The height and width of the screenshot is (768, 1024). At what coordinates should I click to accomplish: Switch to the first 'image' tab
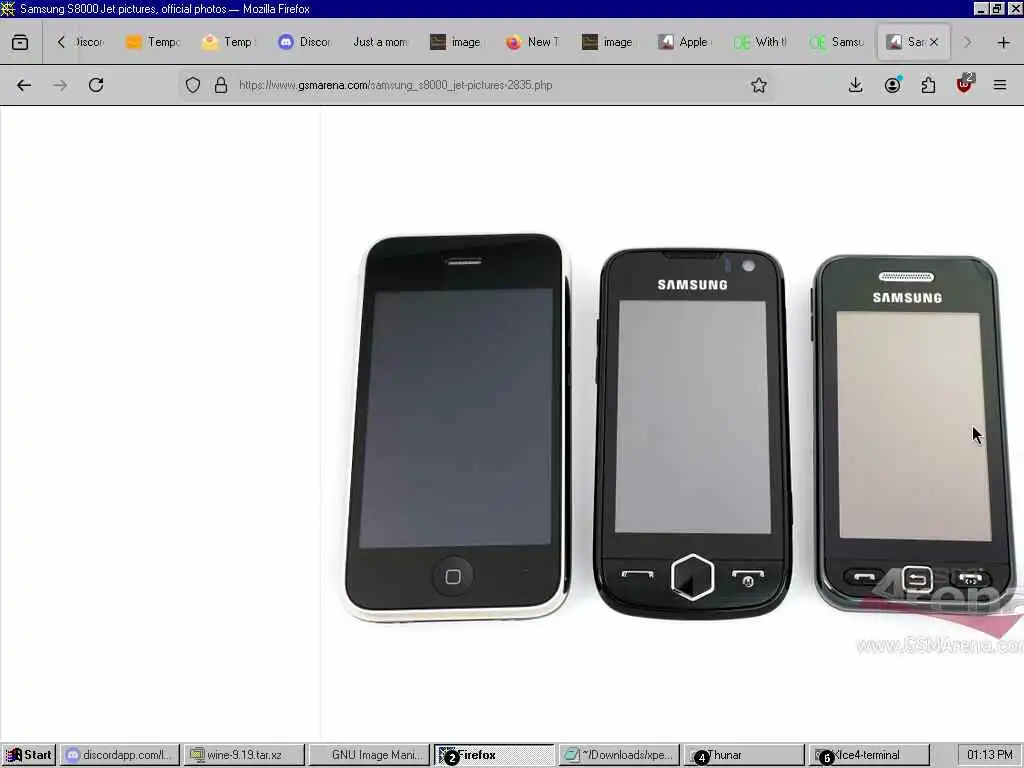point(456,42)
